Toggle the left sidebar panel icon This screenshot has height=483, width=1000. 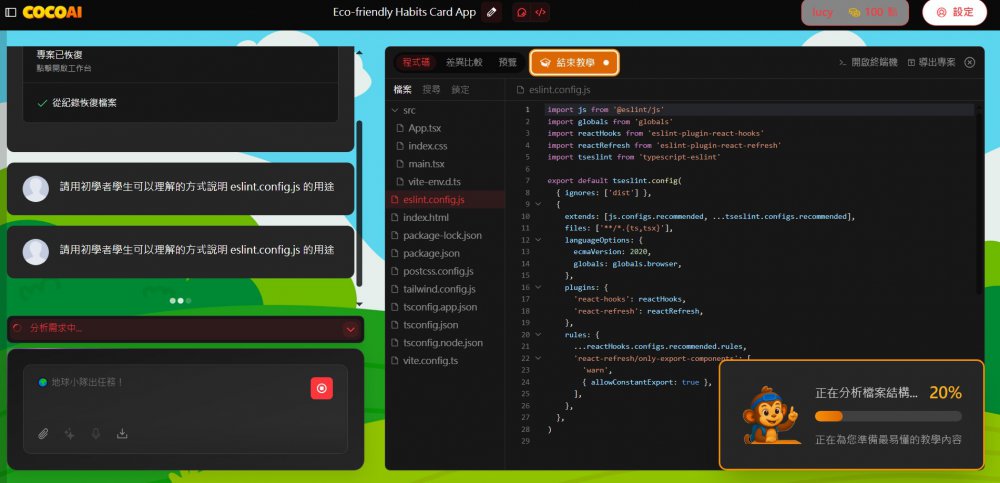coord(11,12)
